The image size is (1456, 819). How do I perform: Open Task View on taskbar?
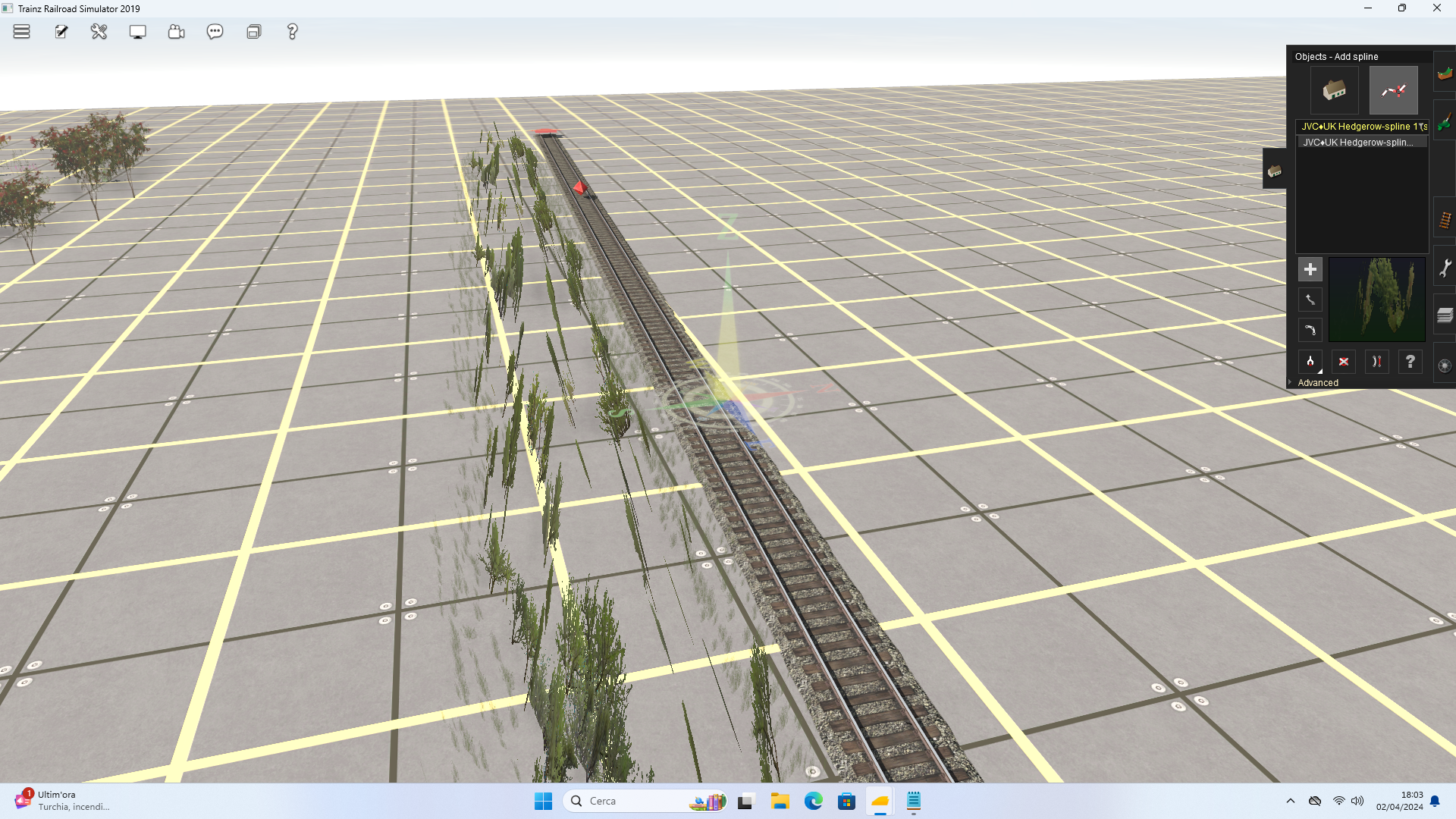[746, 801]
